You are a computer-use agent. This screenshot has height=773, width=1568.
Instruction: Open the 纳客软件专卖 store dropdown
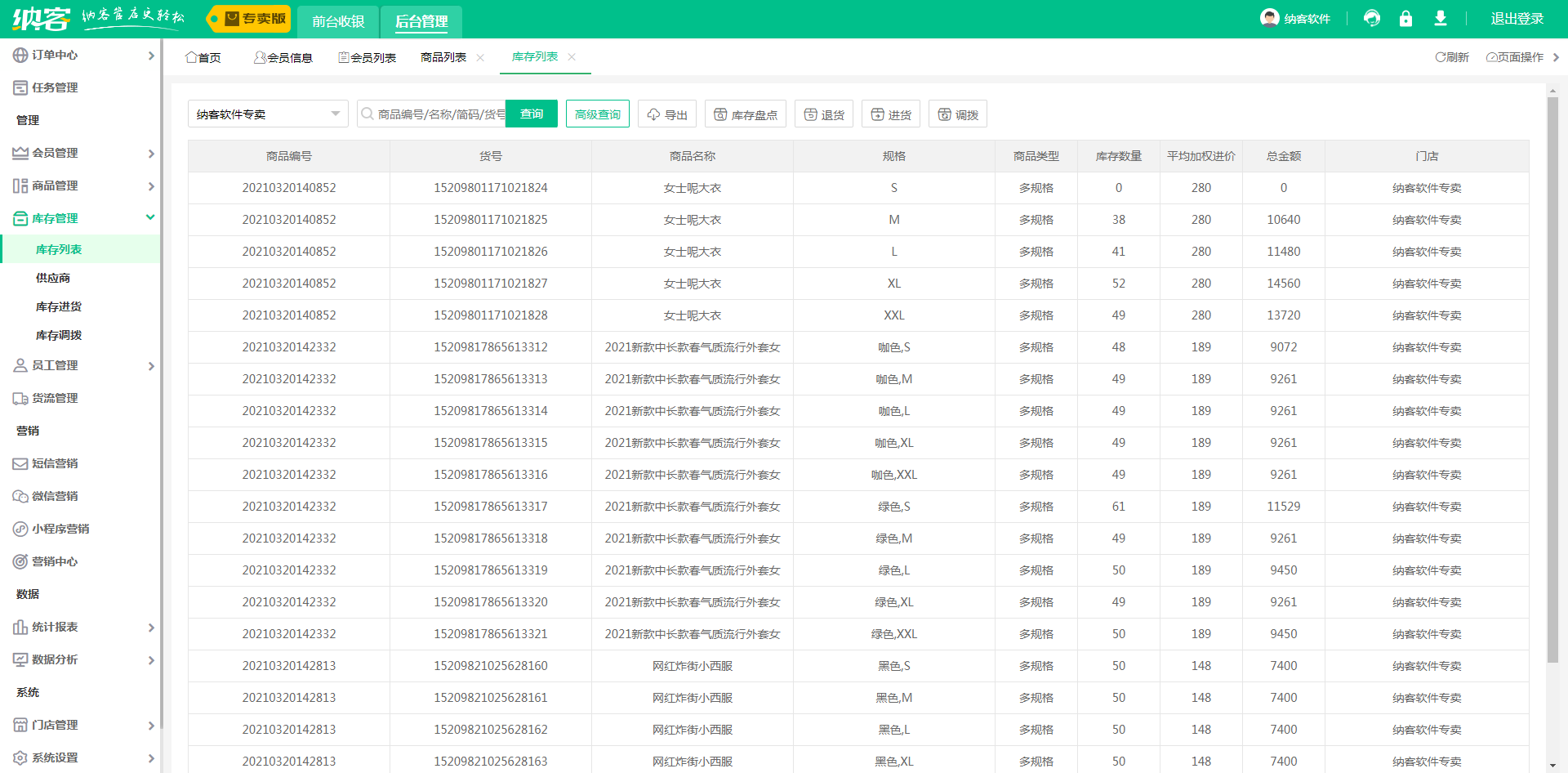pyautogui.click(x=268, y=114)
